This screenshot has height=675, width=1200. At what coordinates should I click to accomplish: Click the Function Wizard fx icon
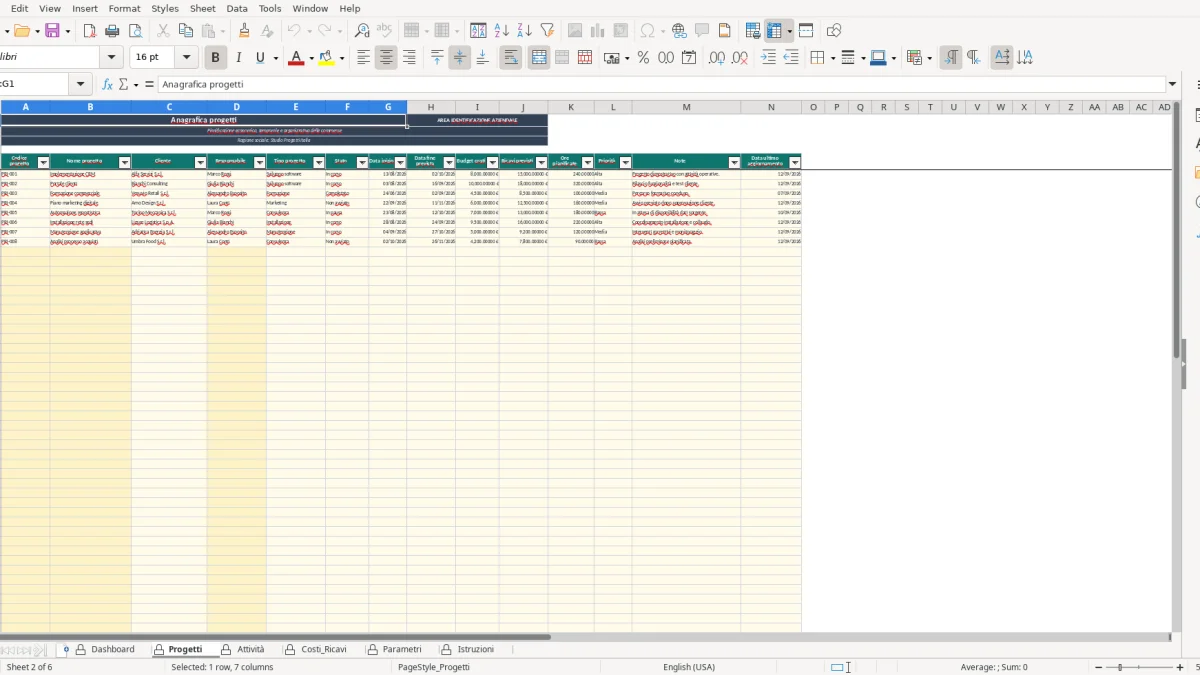tap(108, 85)
